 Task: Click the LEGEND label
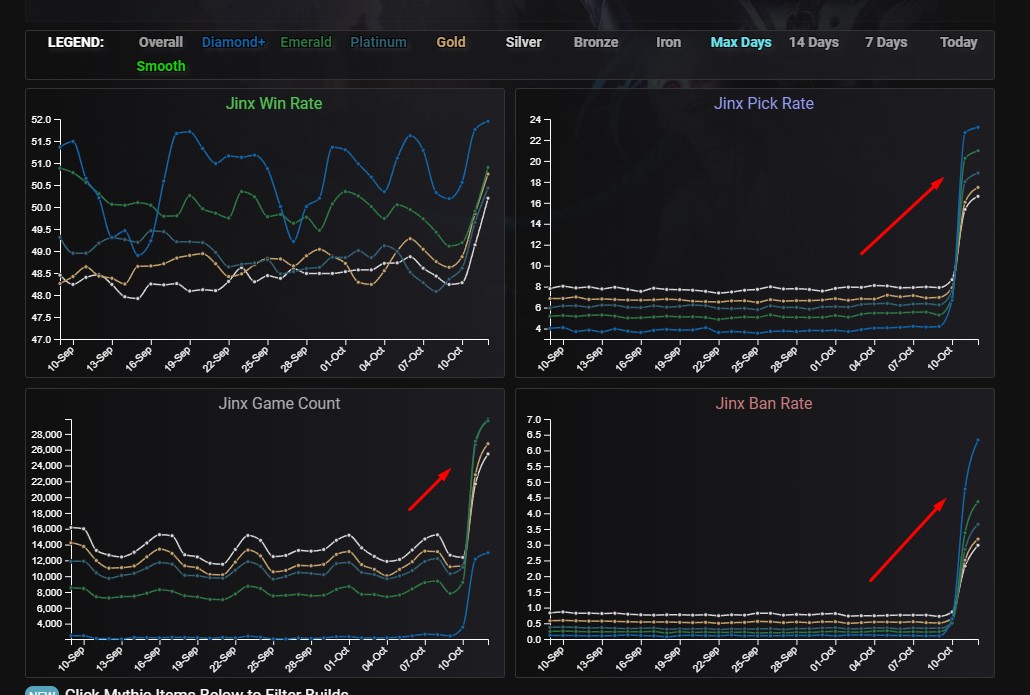75,42
